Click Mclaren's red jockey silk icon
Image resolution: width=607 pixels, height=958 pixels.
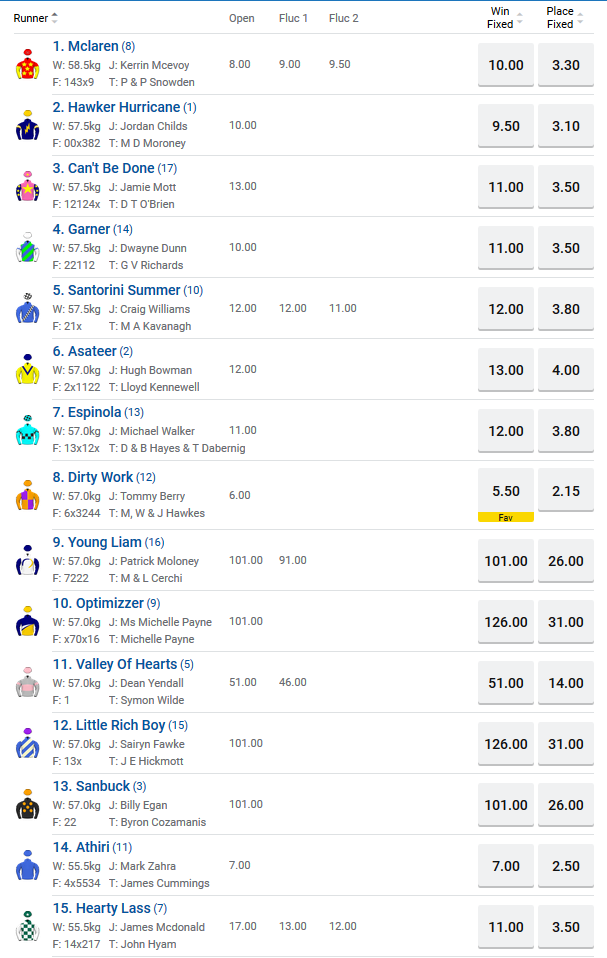tap(27, 65)
